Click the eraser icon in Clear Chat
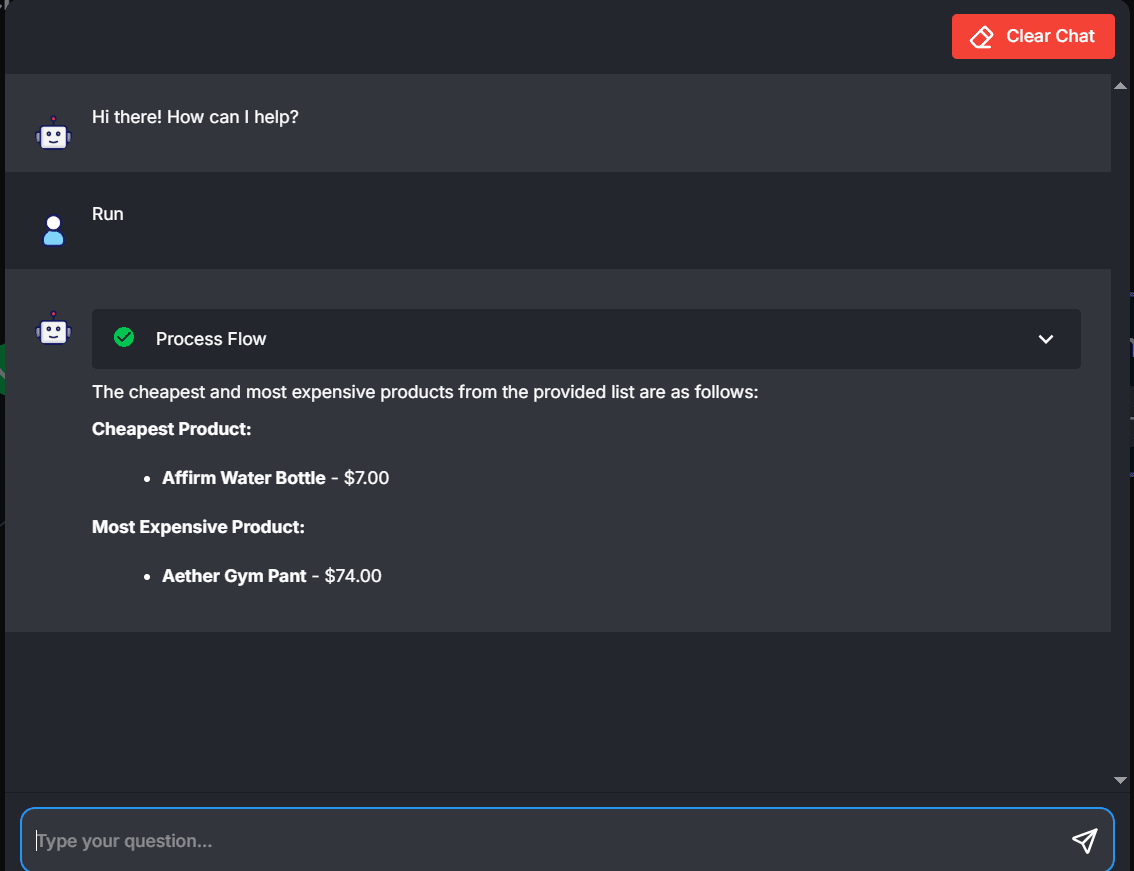 (981, 37)
